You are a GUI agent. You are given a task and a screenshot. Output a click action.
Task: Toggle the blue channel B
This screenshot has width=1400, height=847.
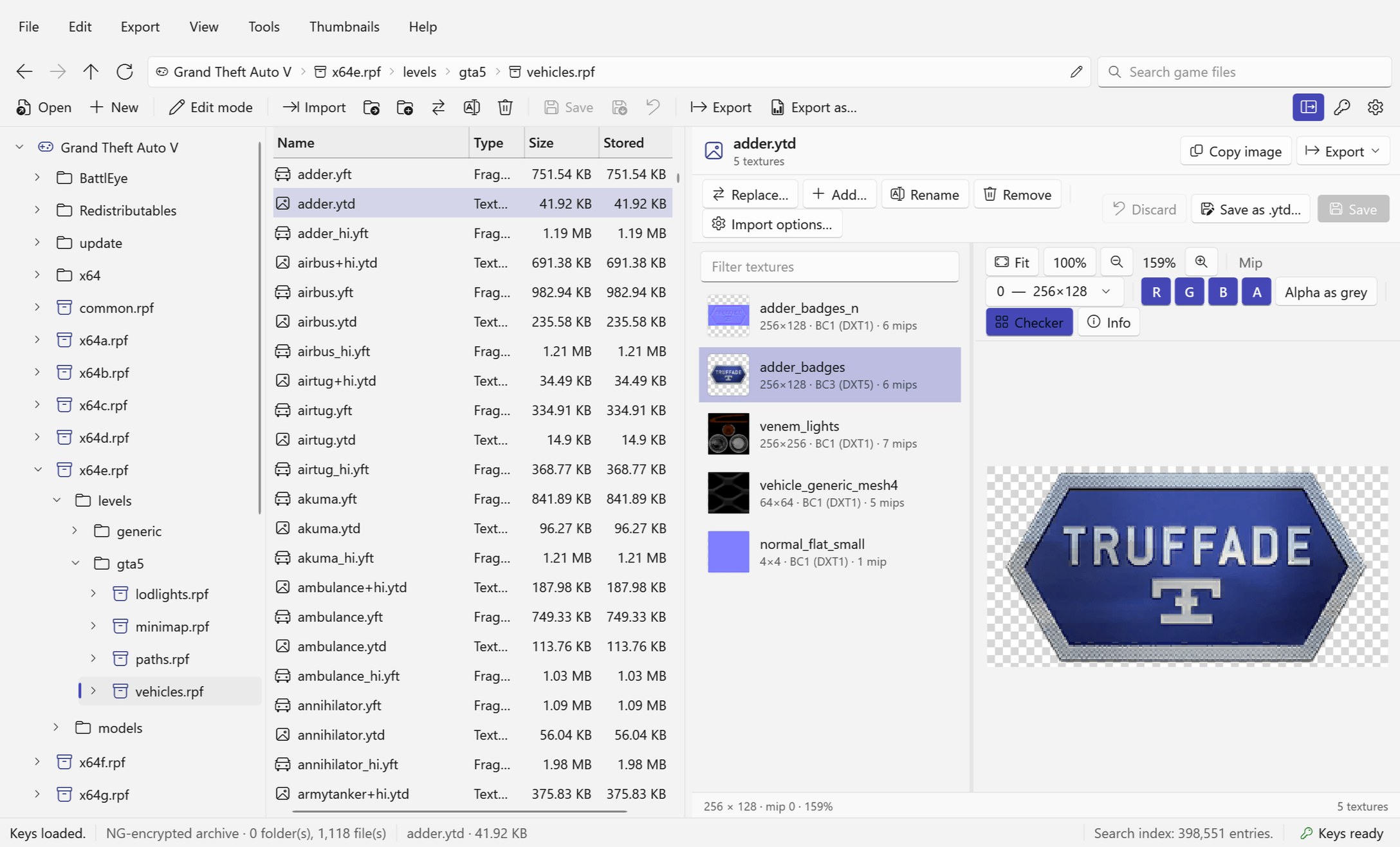click(1222, 292)
